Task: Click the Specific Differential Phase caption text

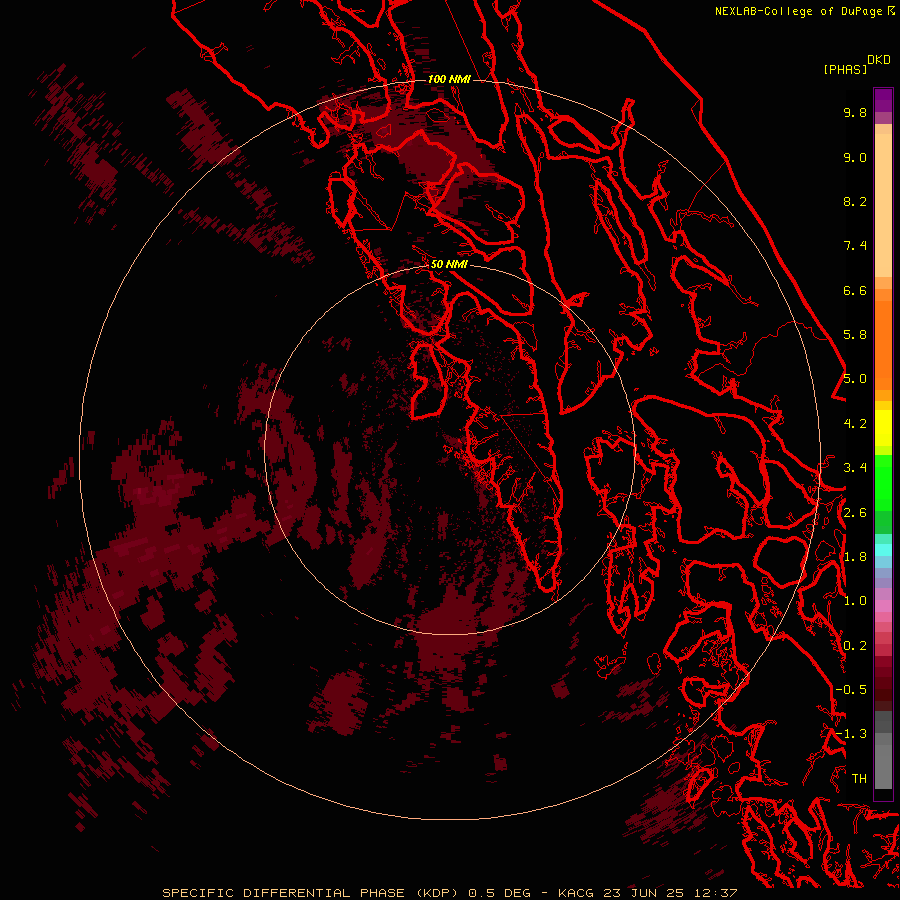Action: [x=449, y=893]
